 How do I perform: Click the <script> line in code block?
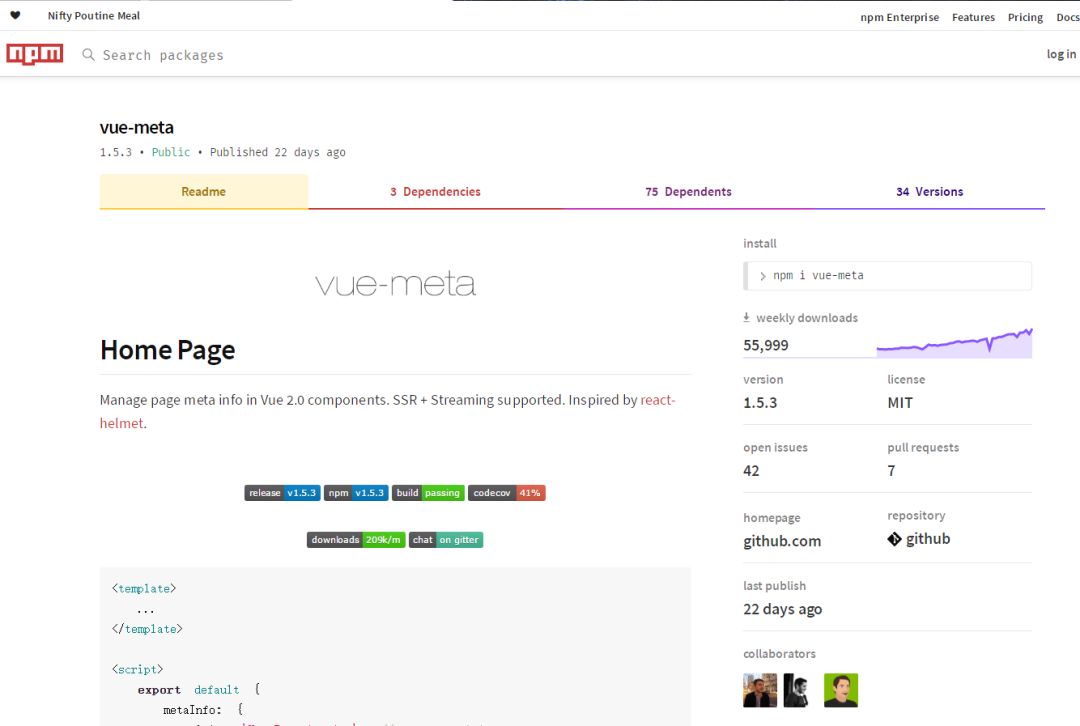pos(138,670)
